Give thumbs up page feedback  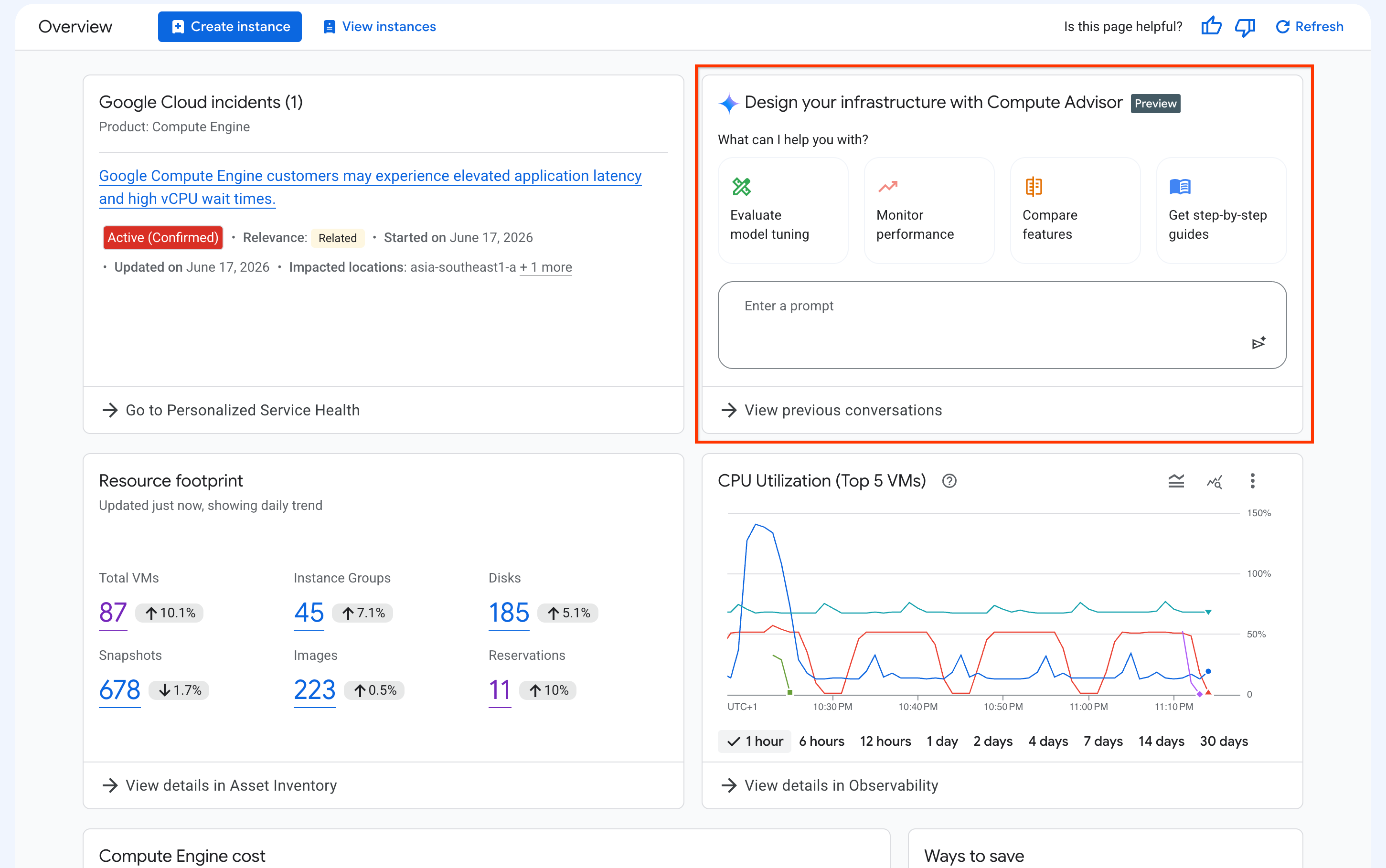[1211, 26]
